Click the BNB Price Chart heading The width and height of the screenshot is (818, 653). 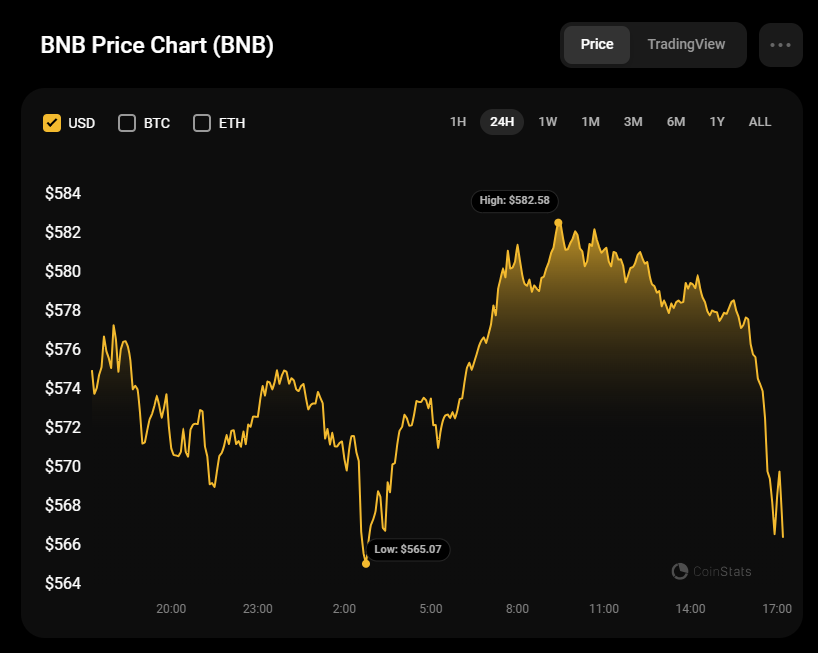point(157,46)
